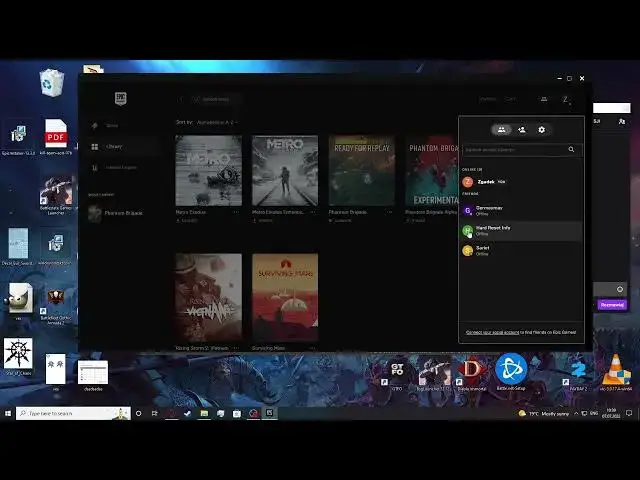Open the profile Z avatar menu
This screenshot has height=480, width=640.
(x=566, y=99)
